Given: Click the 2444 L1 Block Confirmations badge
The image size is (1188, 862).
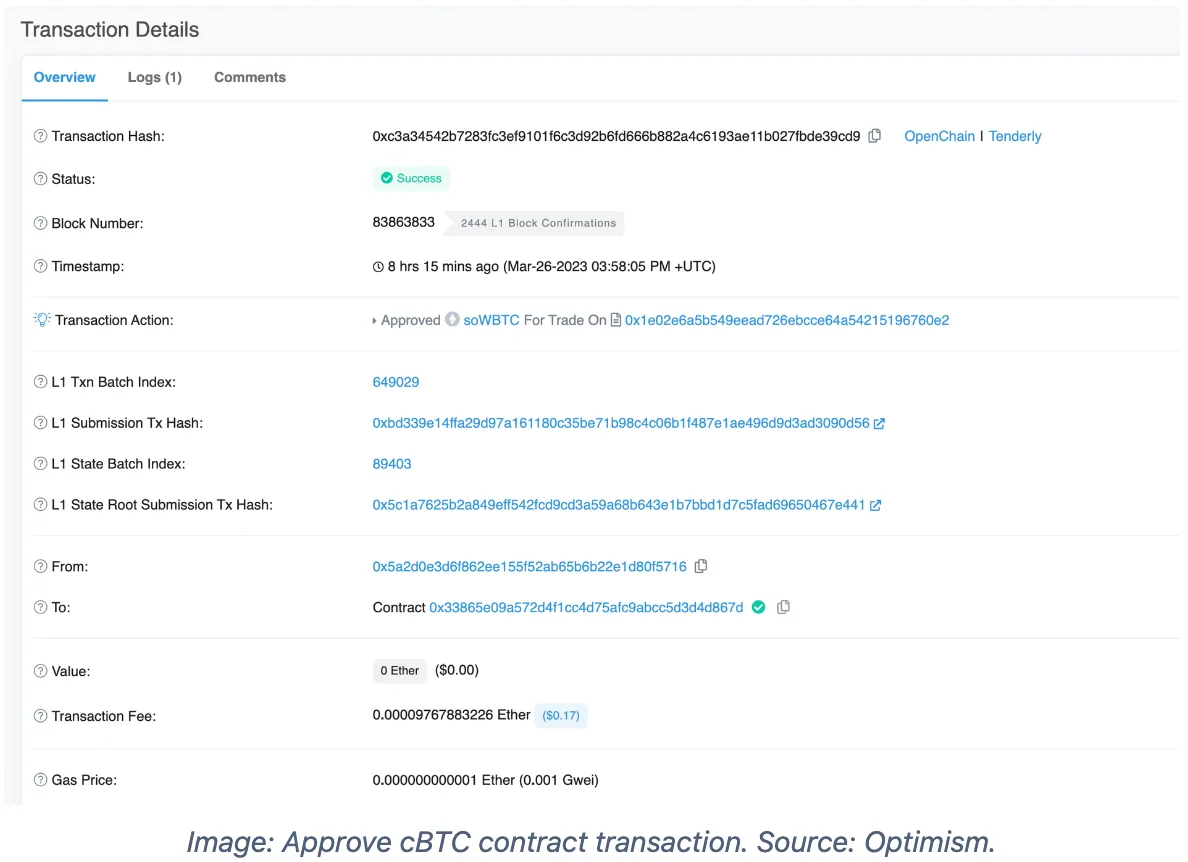Looking at the screenshot, I should click(x=534, y=223).
